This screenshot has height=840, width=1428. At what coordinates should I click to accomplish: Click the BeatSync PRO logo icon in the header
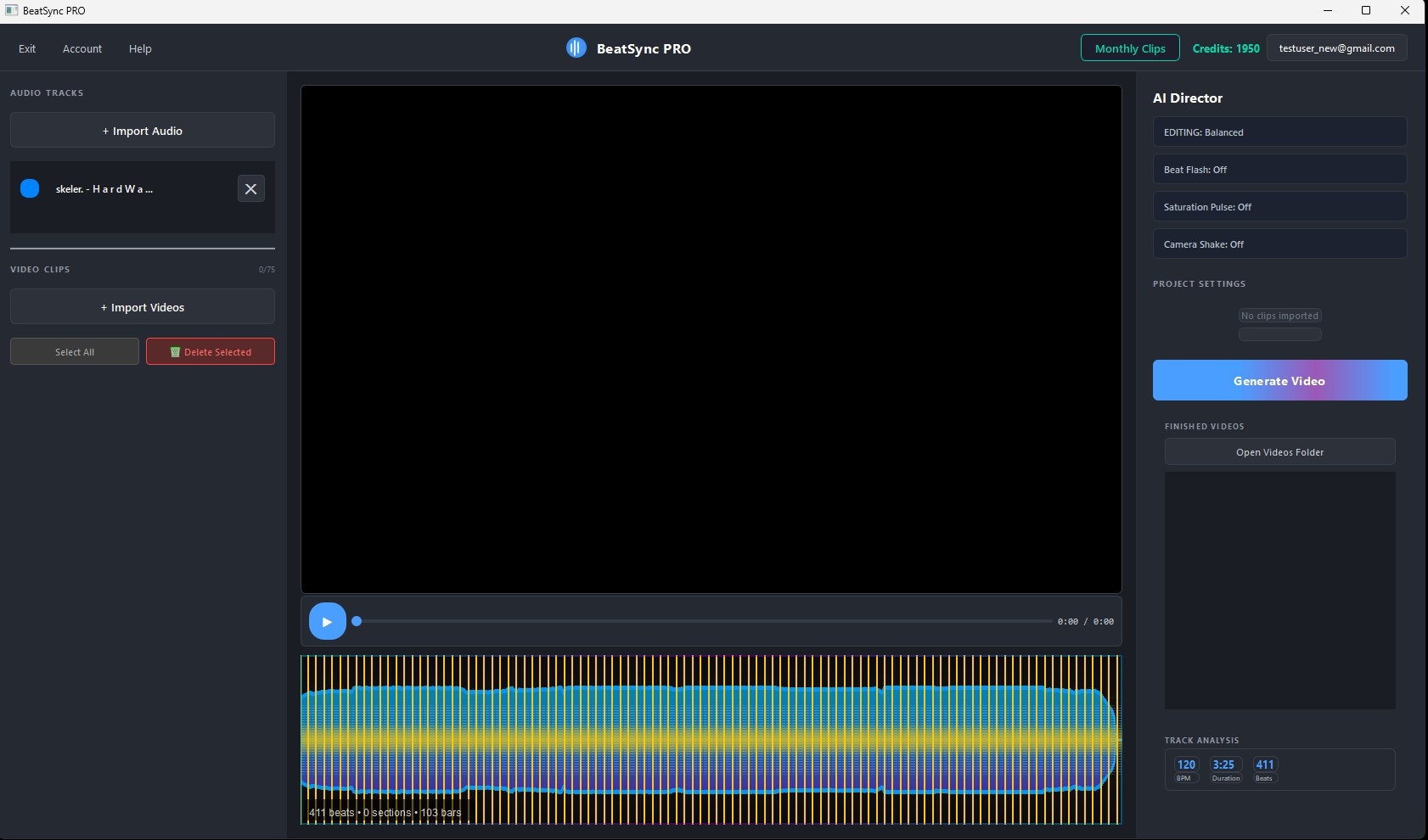(x=578, y=48)
